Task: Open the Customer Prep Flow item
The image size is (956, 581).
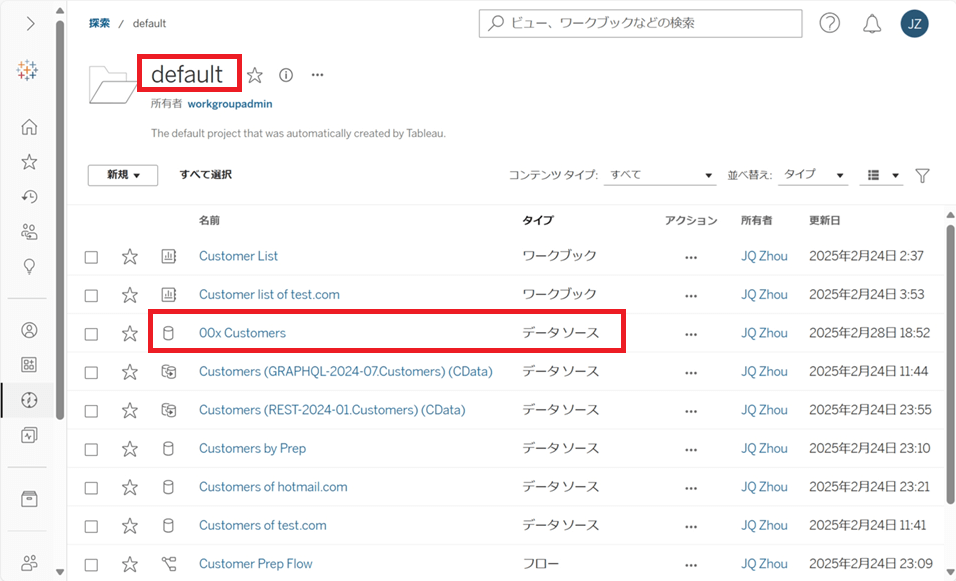Action: point(255,563)
